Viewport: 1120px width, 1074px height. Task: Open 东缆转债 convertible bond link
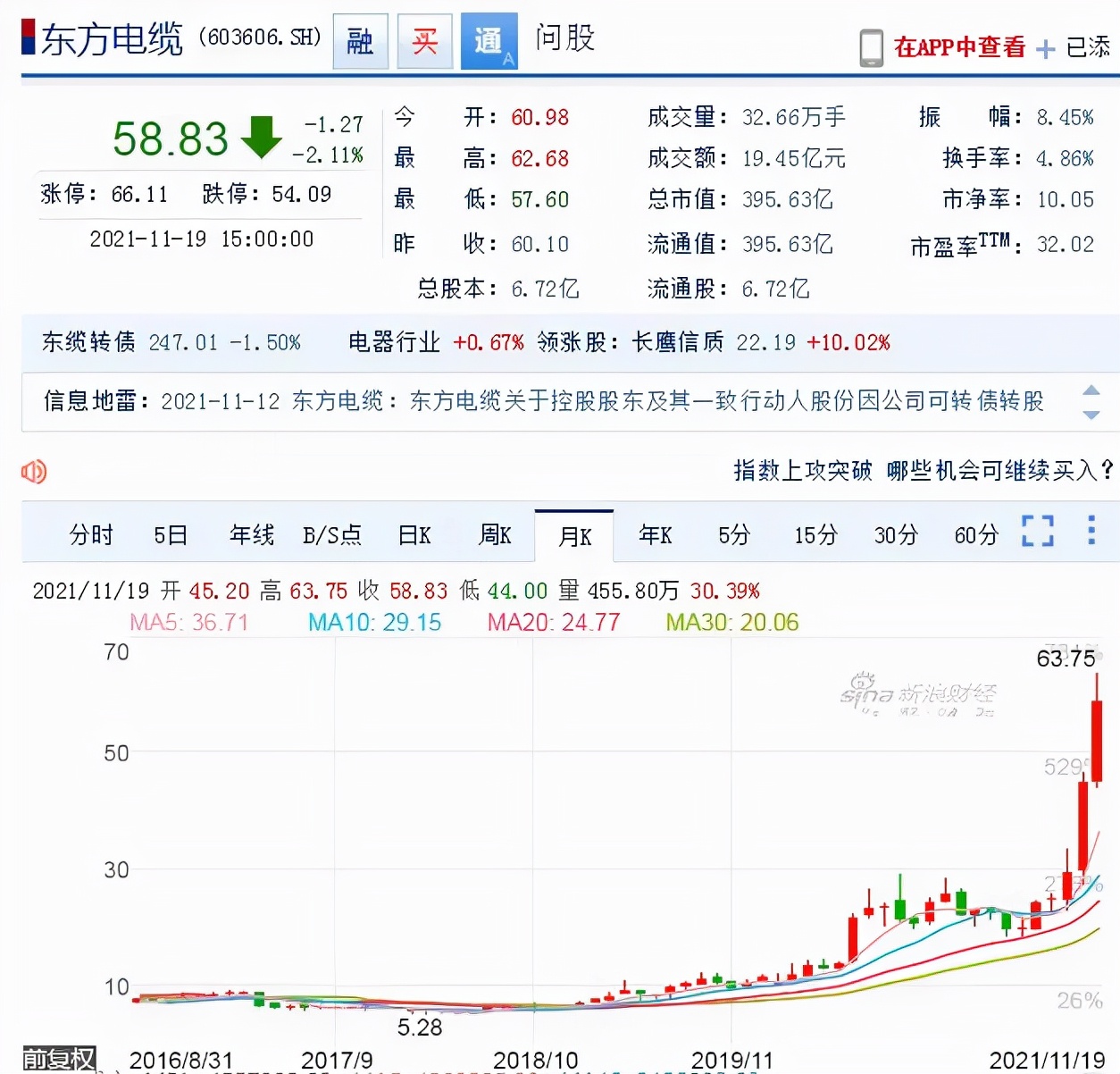(88, 342)
